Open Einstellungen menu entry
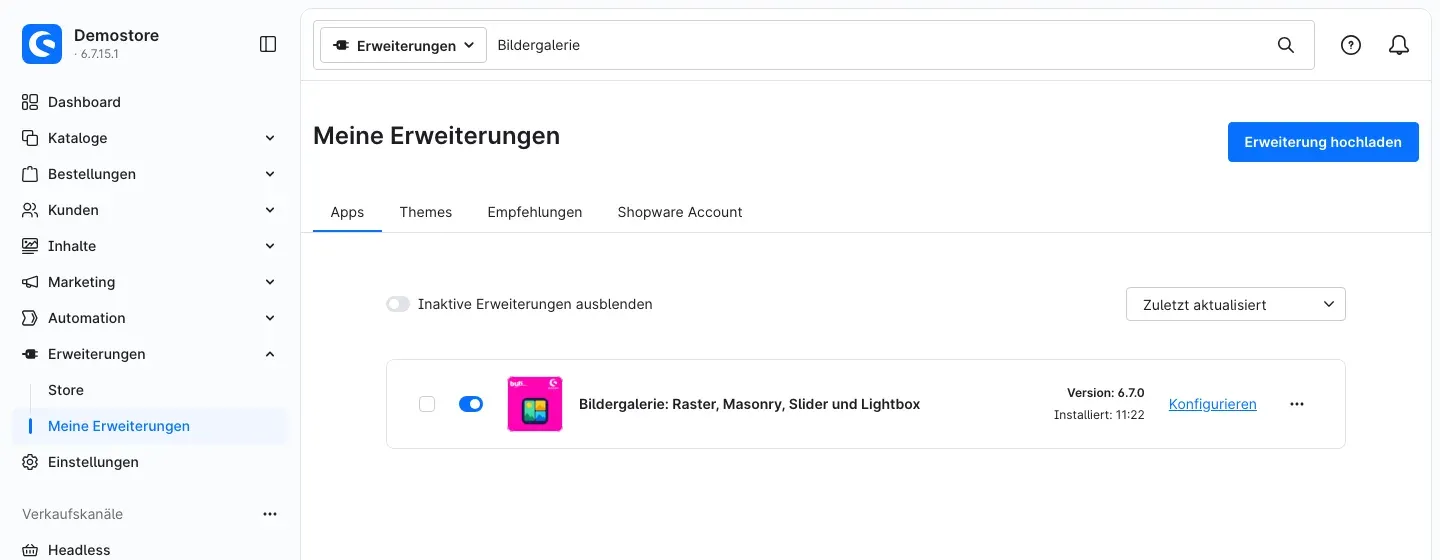Screen dimensions: 1440x560 tap(93, 462)
